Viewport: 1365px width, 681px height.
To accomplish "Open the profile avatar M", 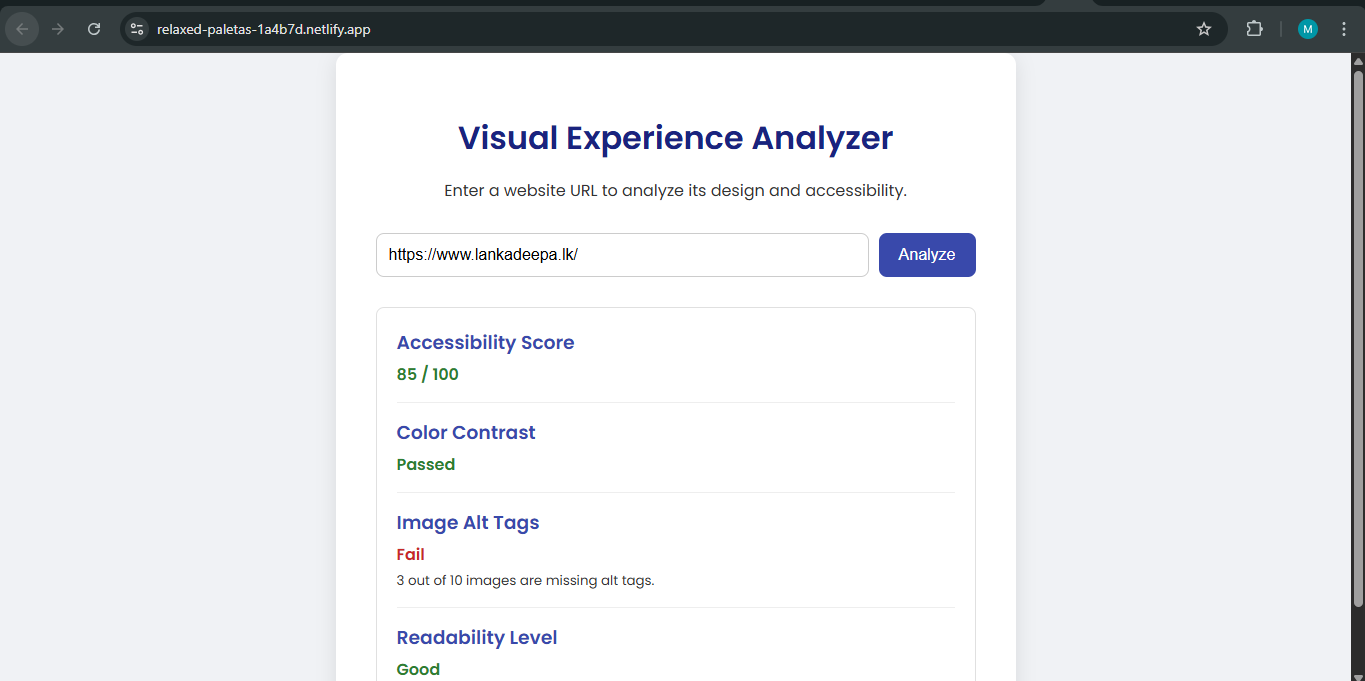I will click(1308, 29).
